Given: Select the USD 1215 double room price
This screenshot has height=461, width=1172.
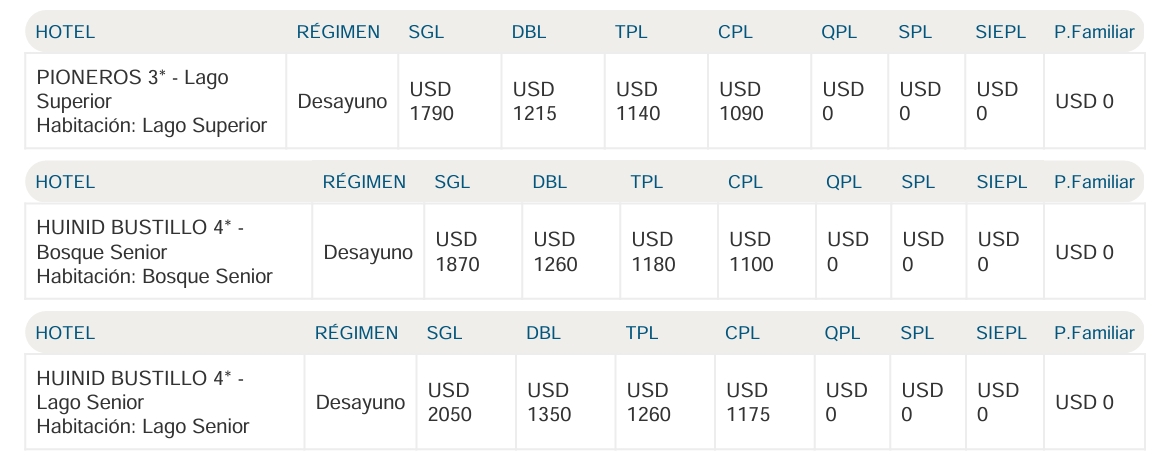Looking at the screenshot, I should pos(535,101).
